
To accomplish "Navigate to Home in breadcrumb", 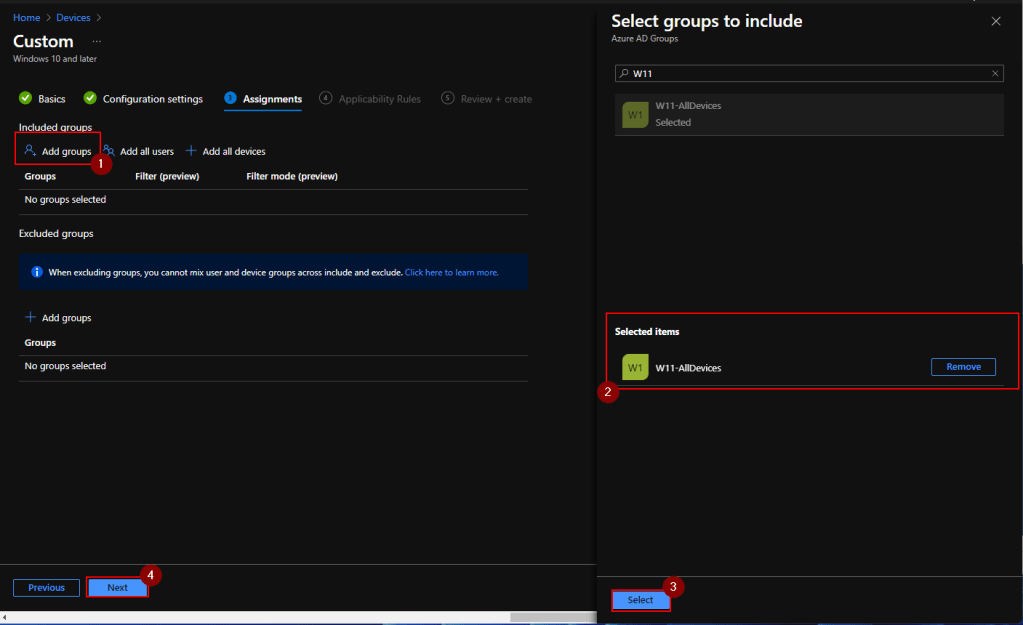I will tap(26, 17).
